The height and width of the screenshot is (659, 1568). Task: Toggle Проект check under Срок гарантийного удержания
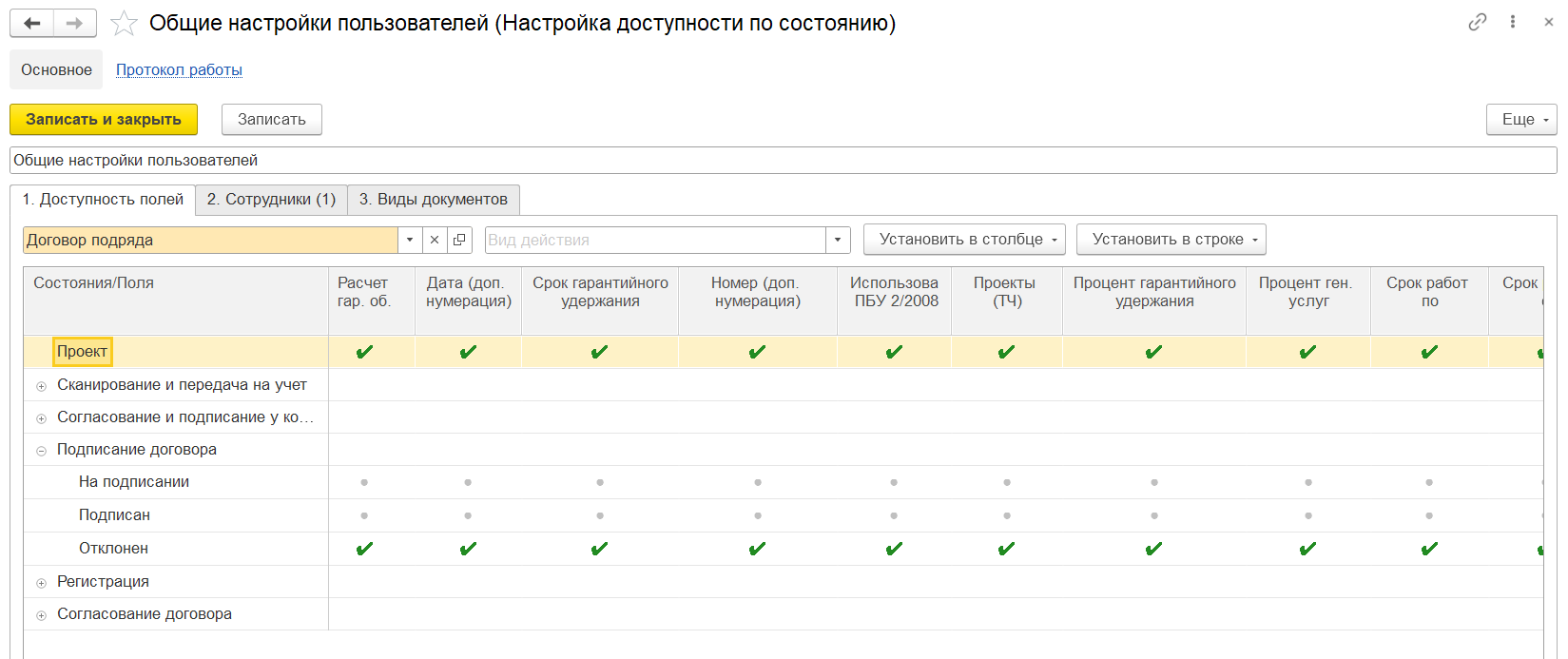pyautogui.click(x=599, y=352)
